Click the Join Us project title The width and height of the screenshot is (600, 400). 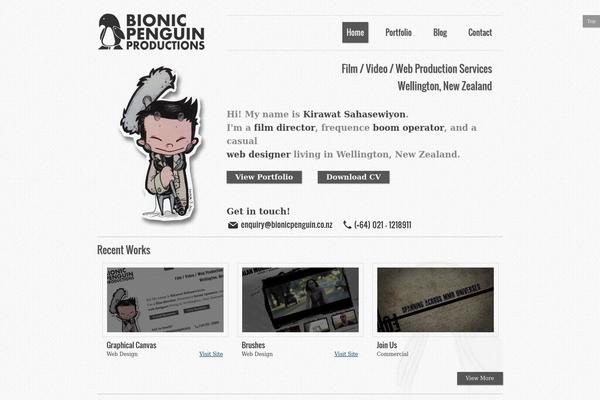point(386,345)
